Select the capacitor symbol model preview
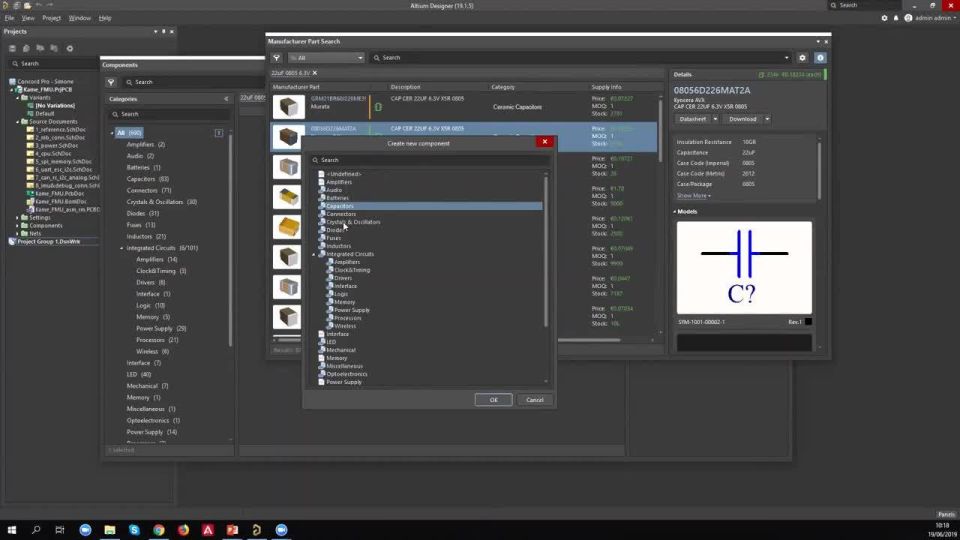The width and height of the screenshot is (960, 540). (x=744, y=268)
